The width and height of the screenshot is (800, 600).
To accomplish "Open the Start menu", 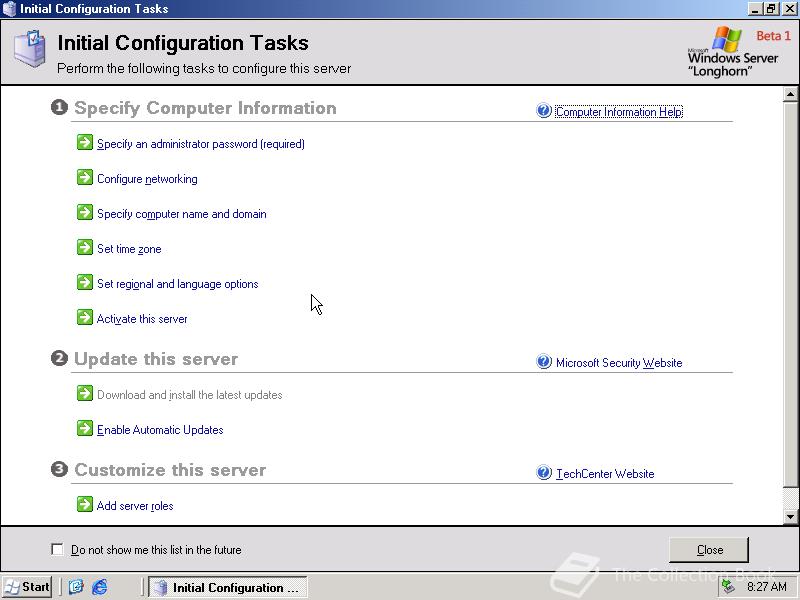I will [27, 587].
